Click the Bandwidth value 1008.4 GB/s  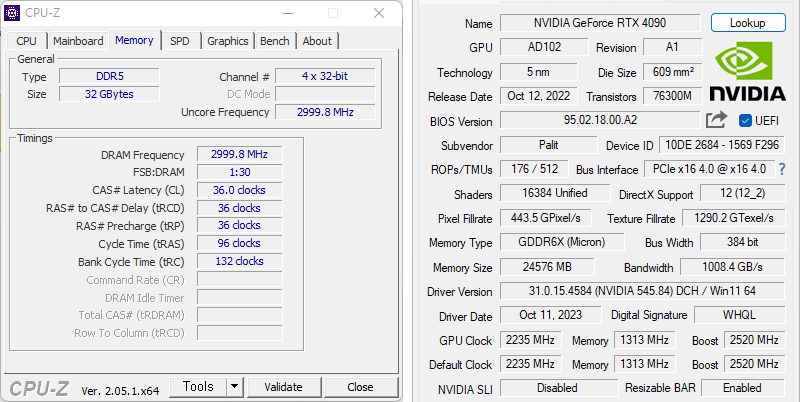[733, 266]
